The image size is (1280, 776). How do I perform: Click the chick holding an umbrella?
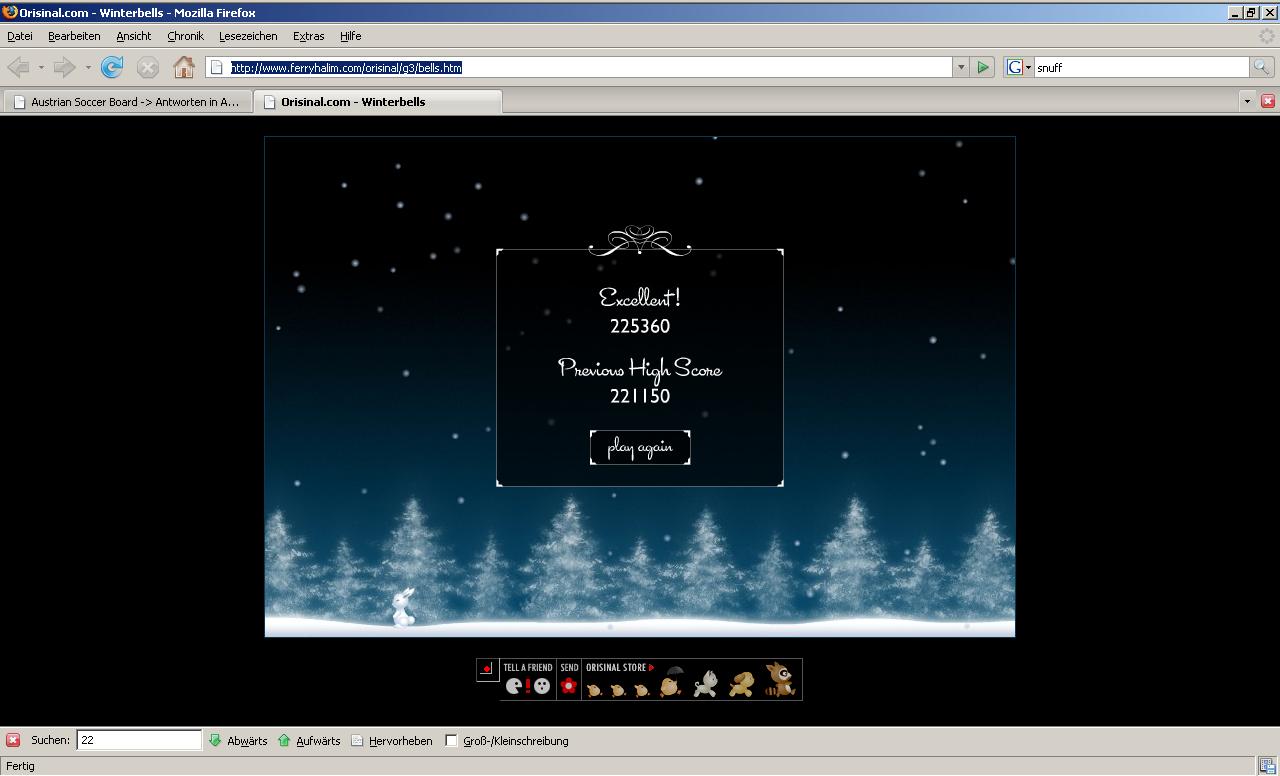(x=672, y=682)
